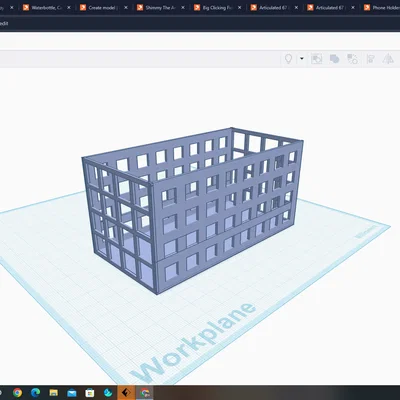Open Google Chrome from the taskbar

[17, 393]
